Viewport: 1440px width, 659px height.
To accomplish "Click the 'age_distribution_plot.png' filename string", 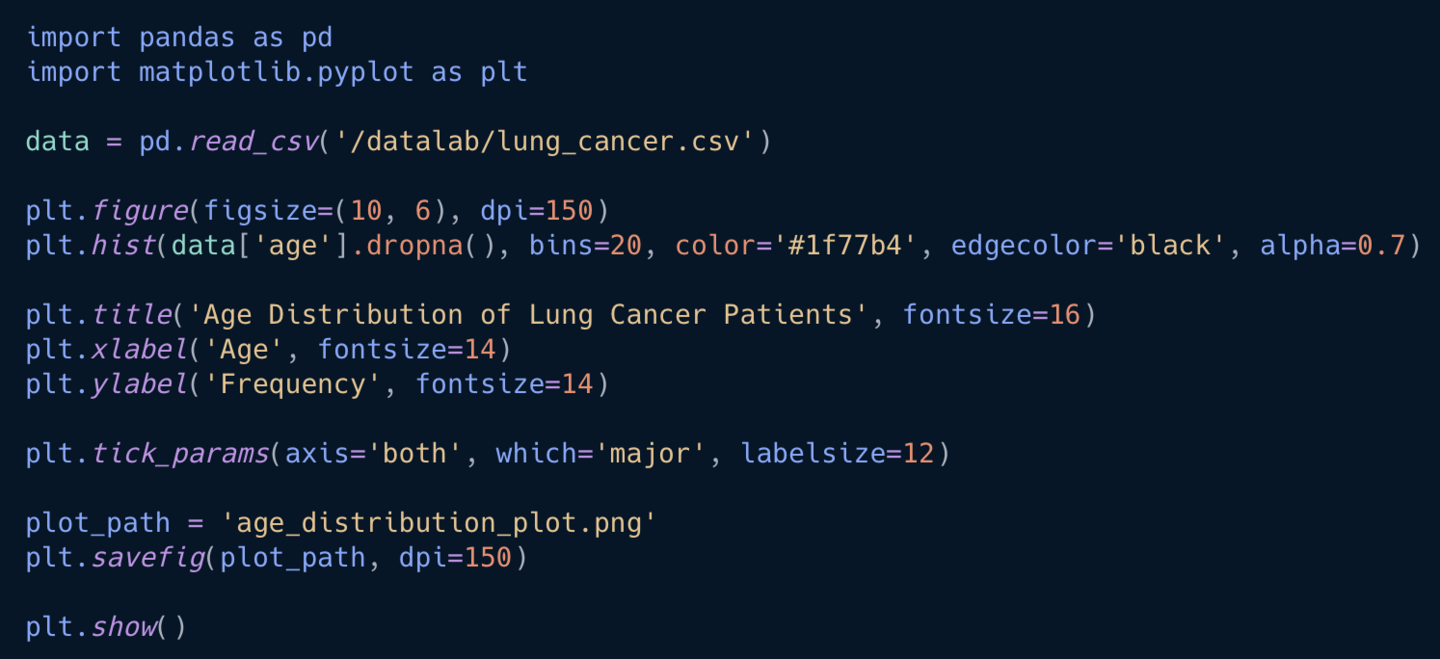I will coord(438,523).
